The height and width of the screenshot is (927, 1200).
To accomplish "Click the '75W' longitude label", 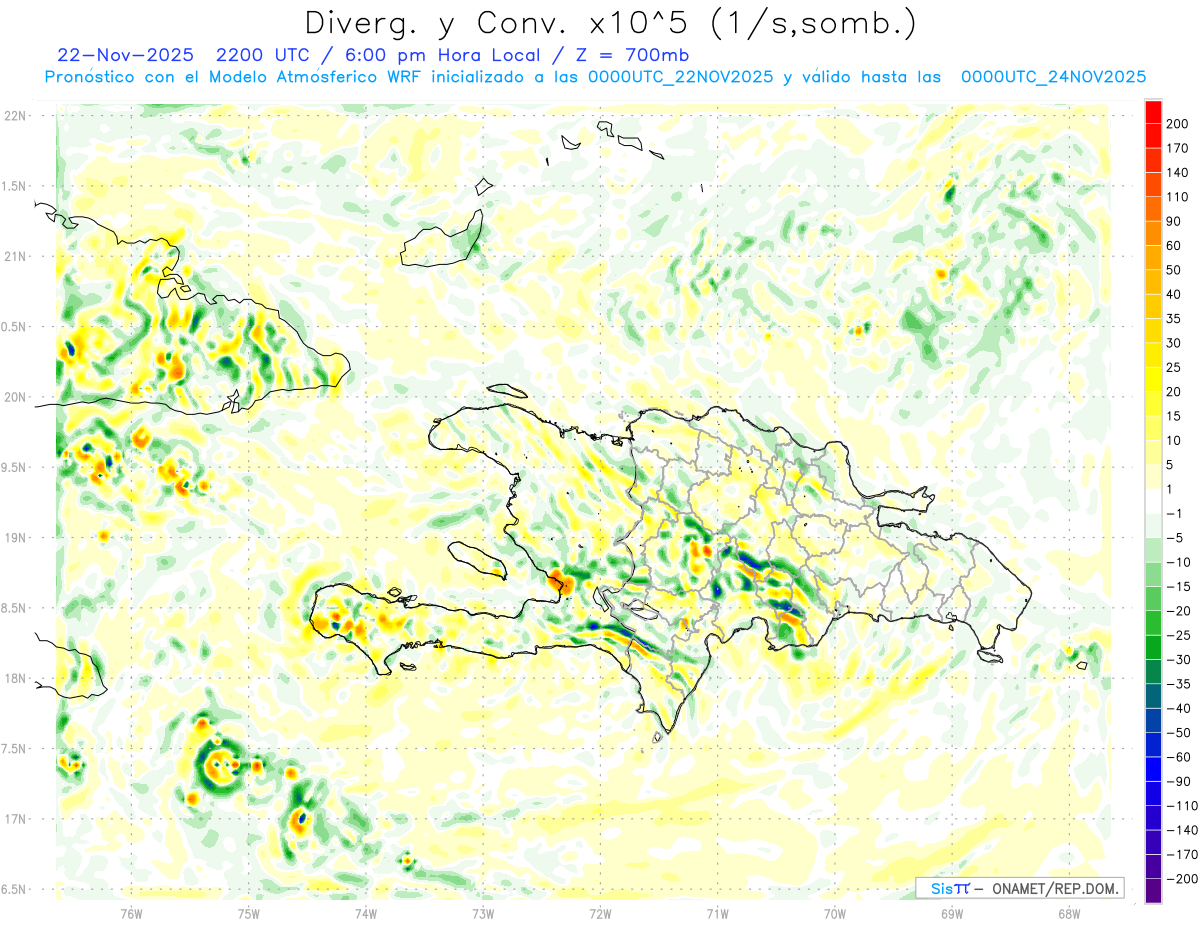I will (x=249, y=913).
